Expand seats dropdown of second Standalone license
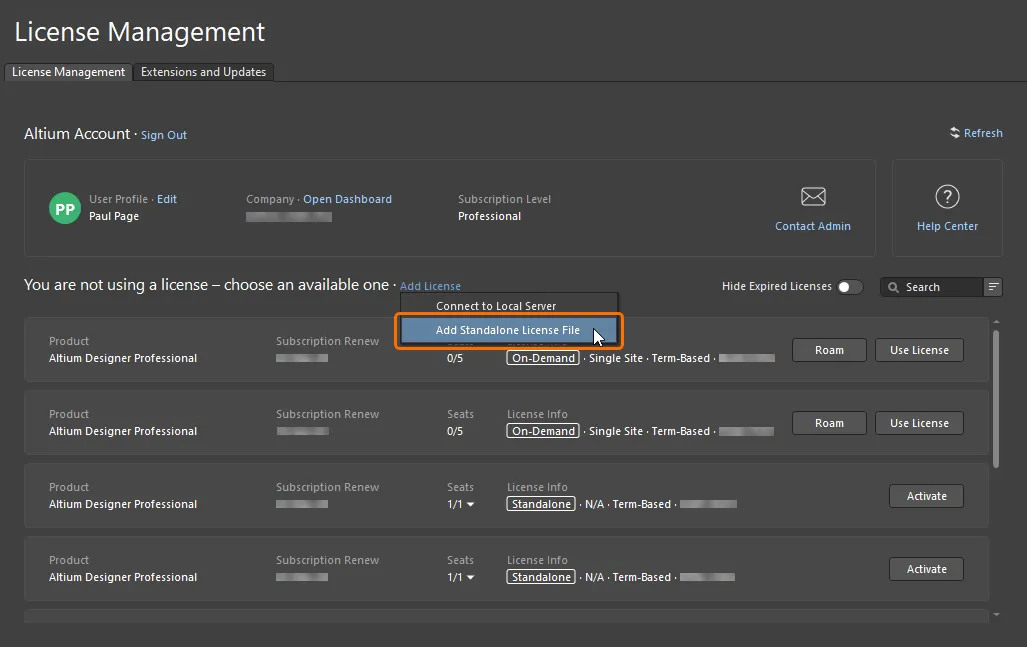Image resolution: width=1027 pixels, height=647 pixels. point(470,578)
